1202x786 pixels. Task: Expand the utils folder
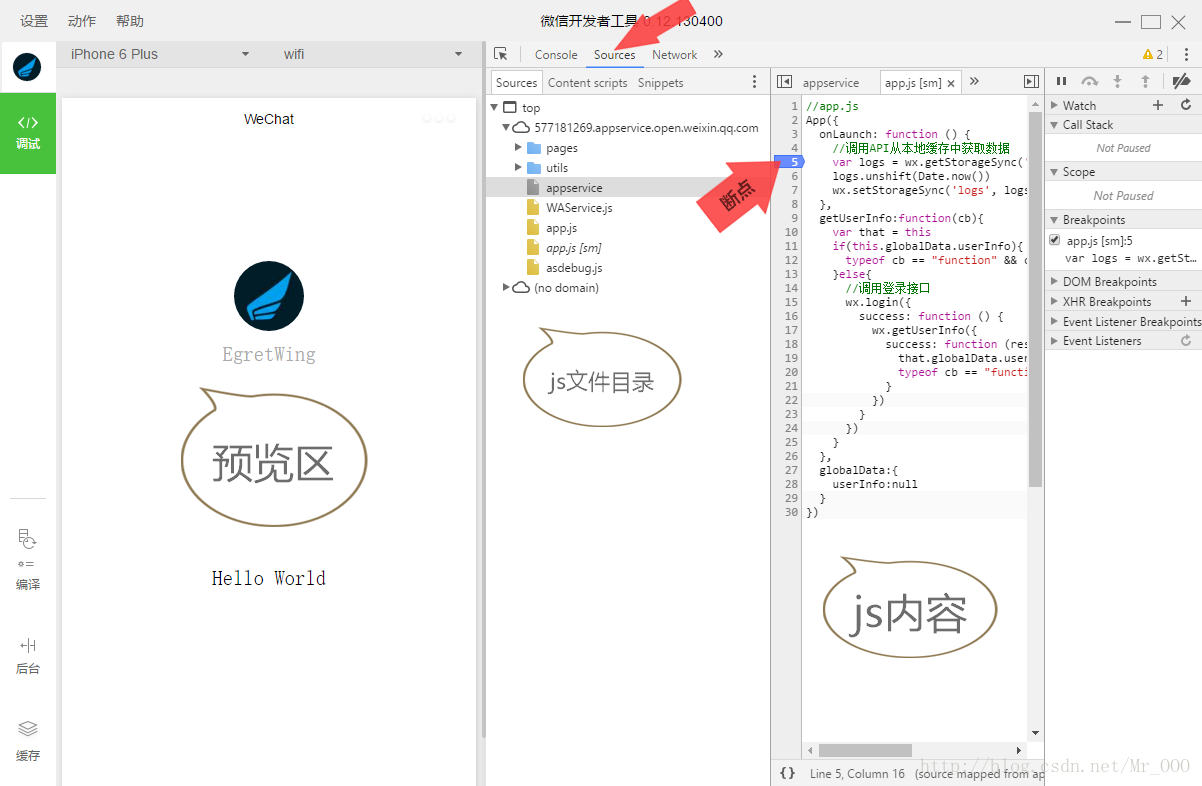coord(519,167)
